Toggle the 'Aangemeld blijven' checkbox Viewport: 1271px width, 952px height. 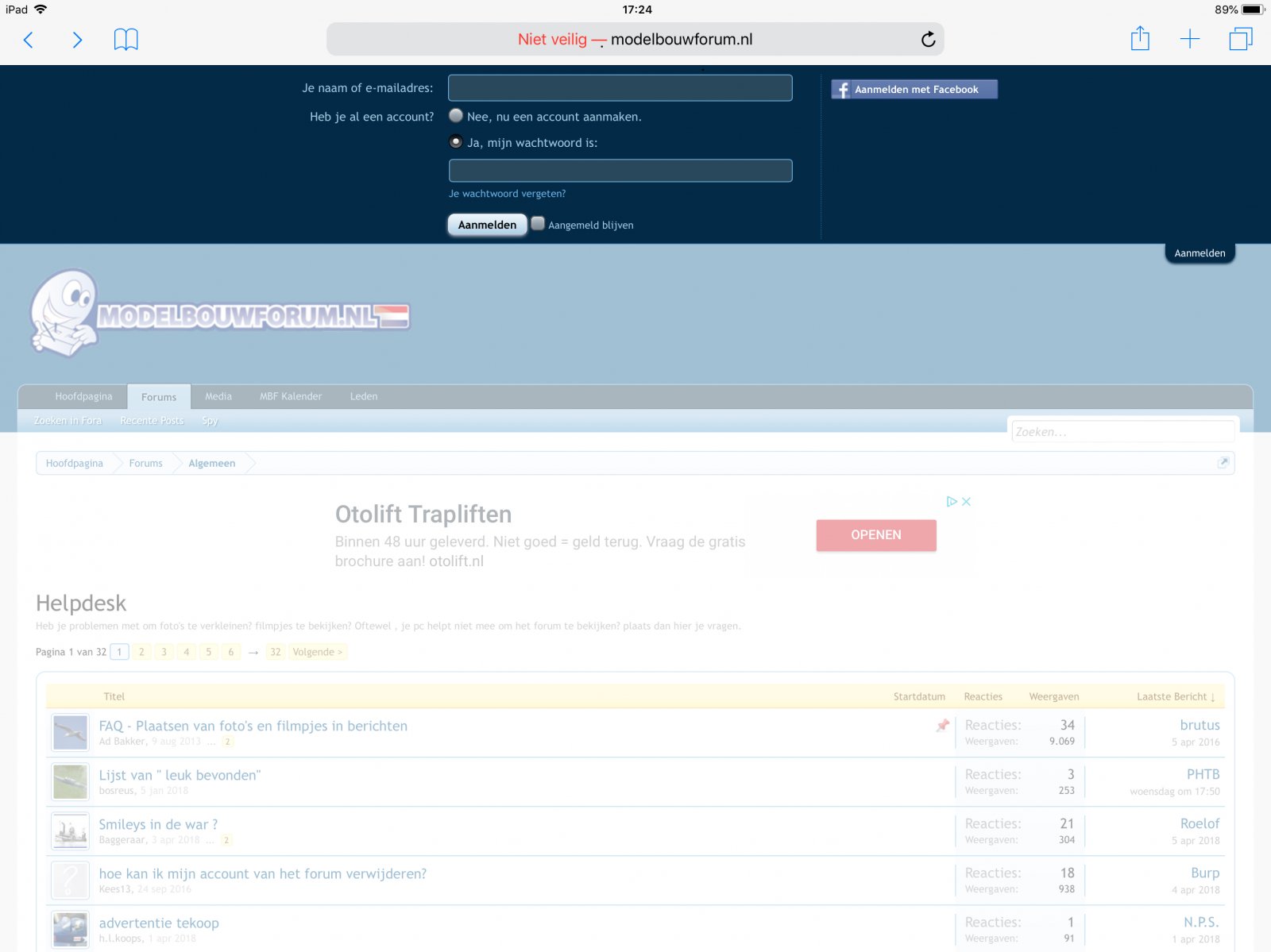pos(538,224)
